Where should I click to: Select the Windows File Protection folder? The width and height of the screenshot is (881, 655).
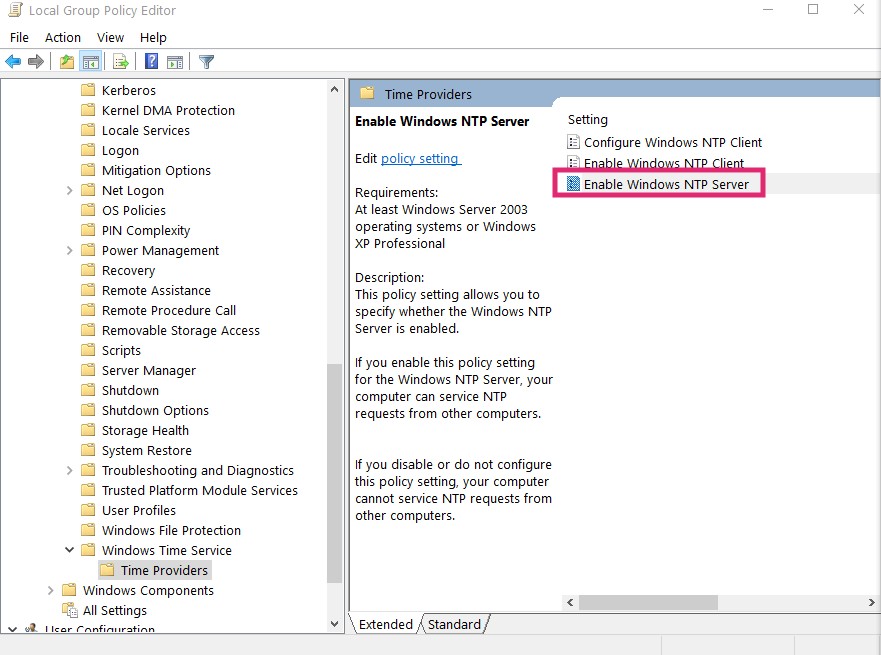coord(171,530)
